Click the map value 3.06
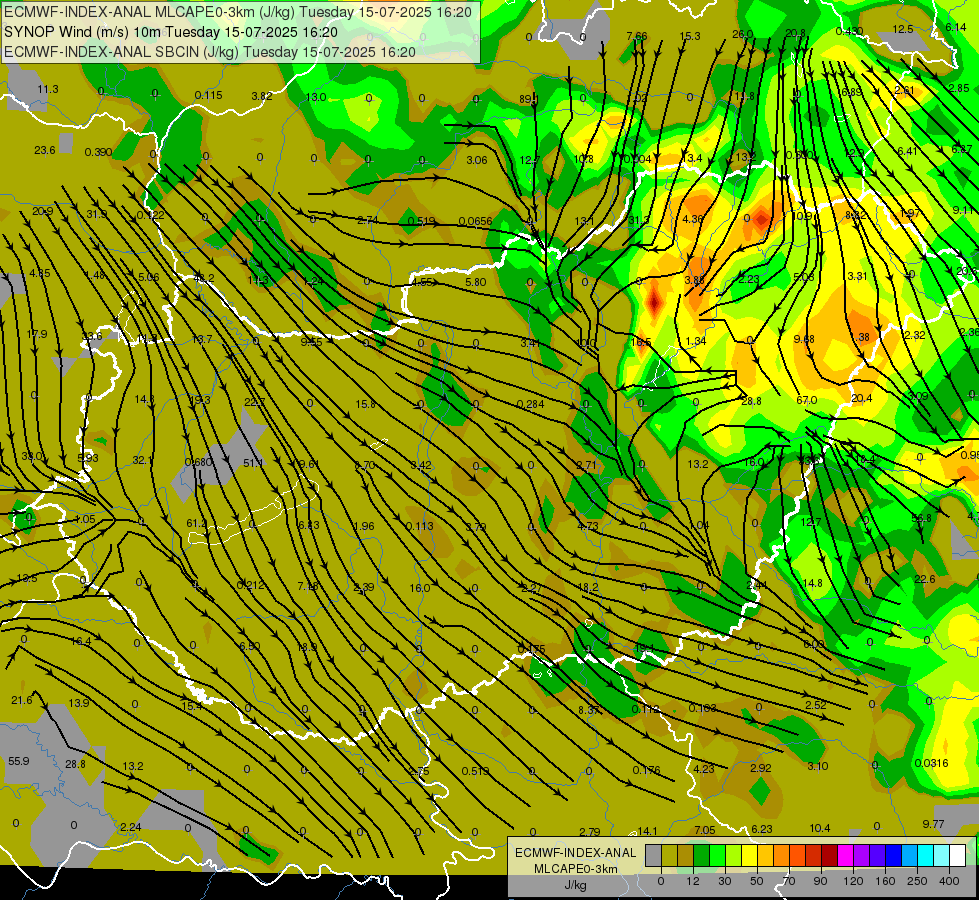Image resolution: width=979 pixels, height=900 pixels. (476, 161)
